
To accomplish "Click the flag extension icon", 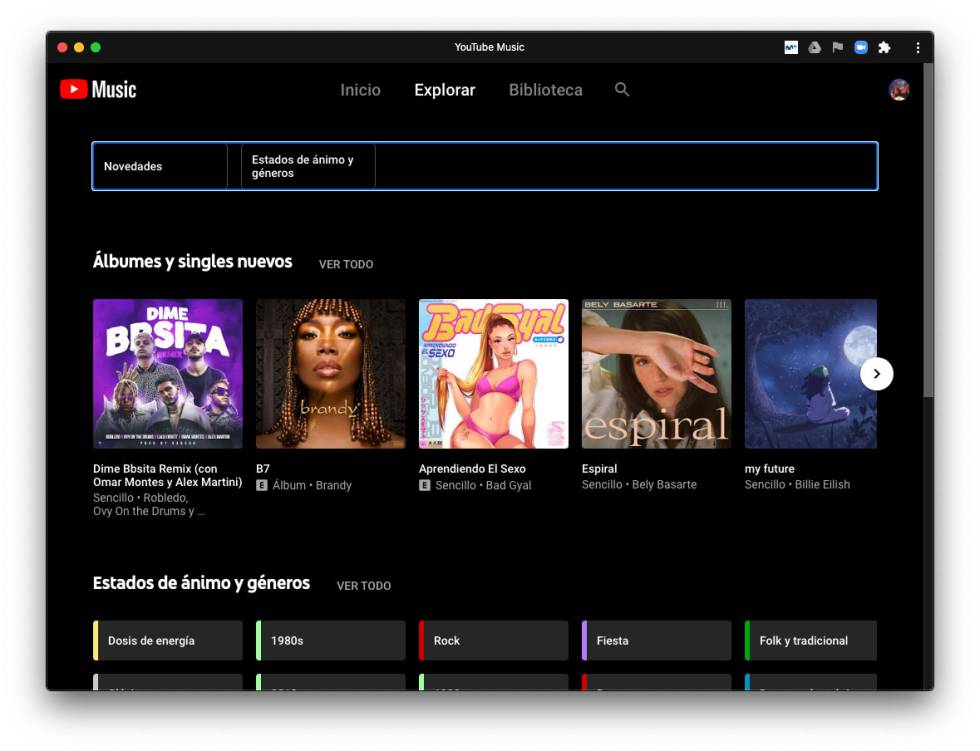I will click(838, 47).
